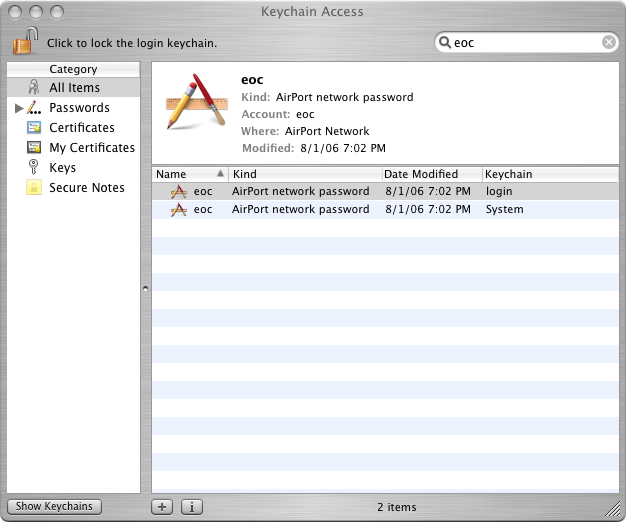
Task: Select the eoc row in login keychain
Action: [x=385, y=192]
